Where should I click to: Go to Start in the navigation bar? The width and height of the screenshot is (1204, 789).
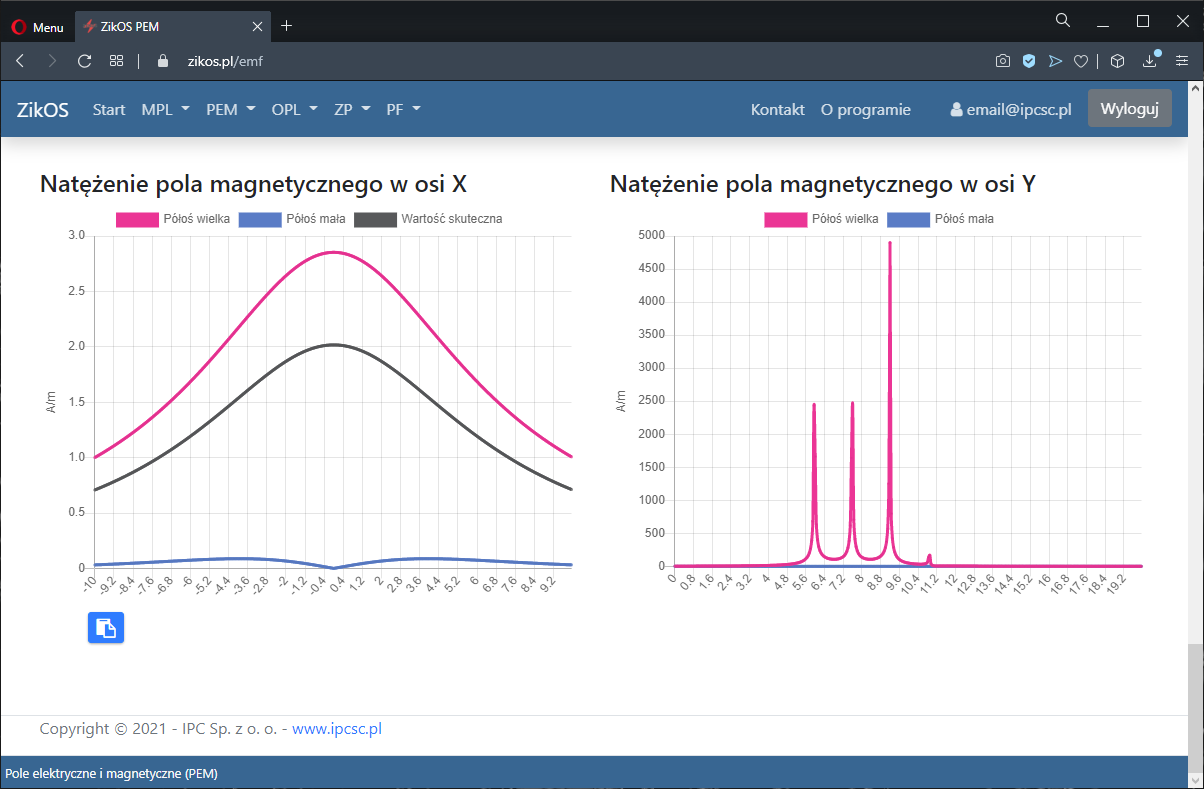click(x=109, y=110)
